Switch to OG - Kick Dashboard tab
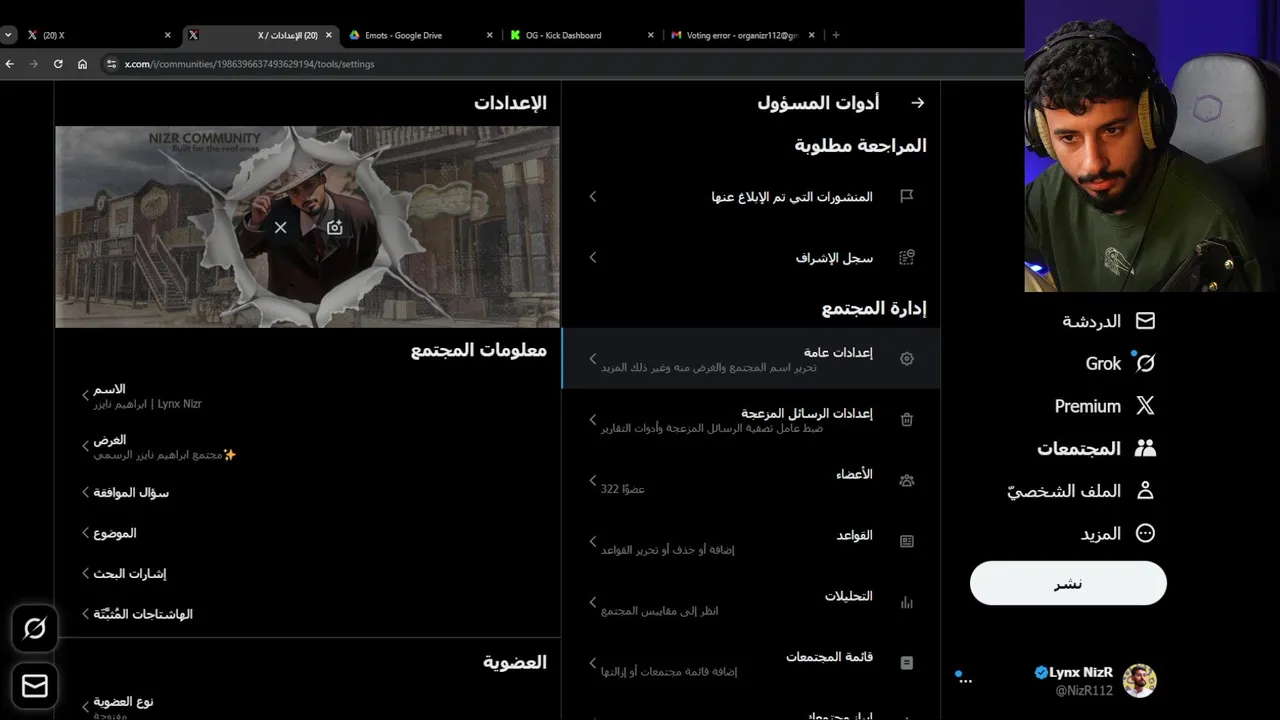The width and height of the screenshot is (1280, 720). click(x=580, y=35)
